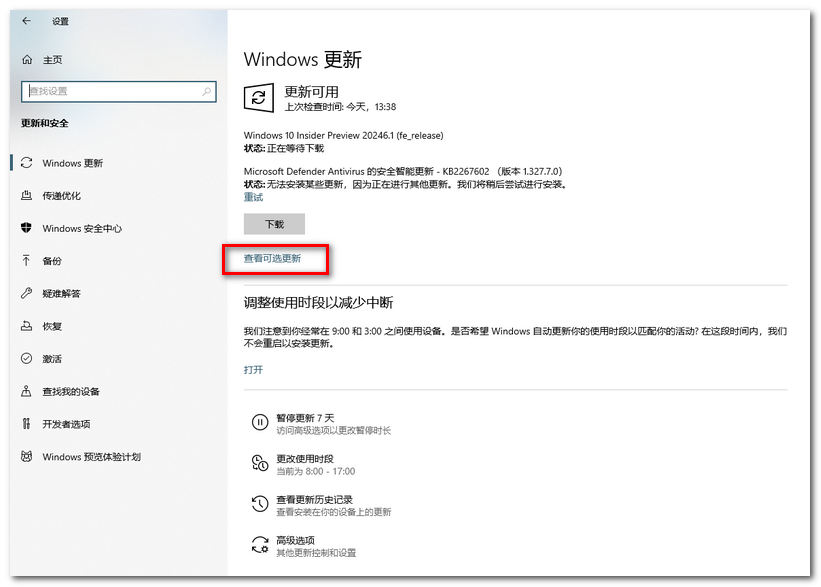Viewport: 821px width, 587px height.
Task: Open 传递优化 in the sidebar
Action: point(61,196)
